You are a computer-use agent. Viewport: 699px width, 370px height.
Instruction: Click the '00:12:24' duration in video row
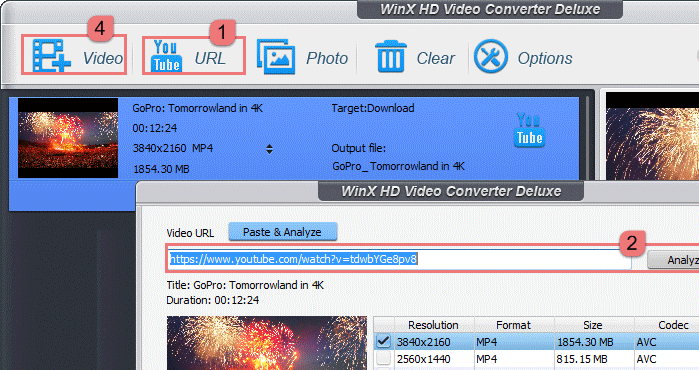click(155, 128)
